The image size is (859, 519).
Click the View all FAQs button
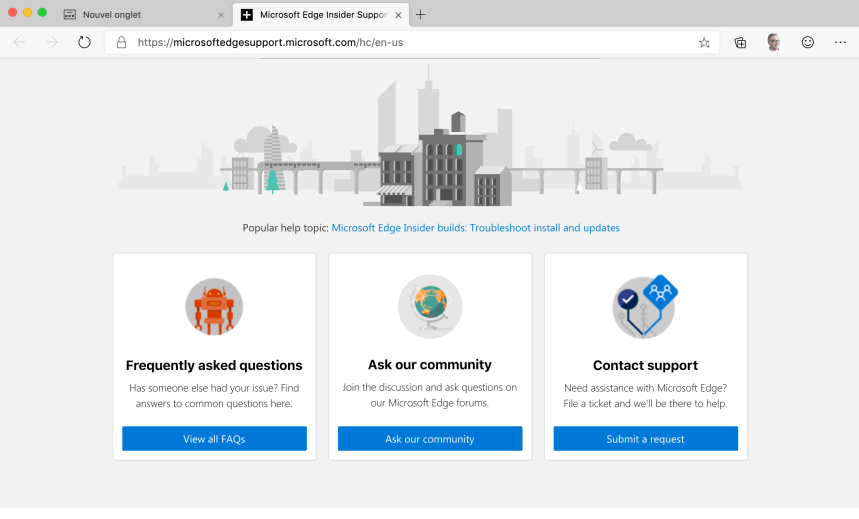(x=214, y=439)
